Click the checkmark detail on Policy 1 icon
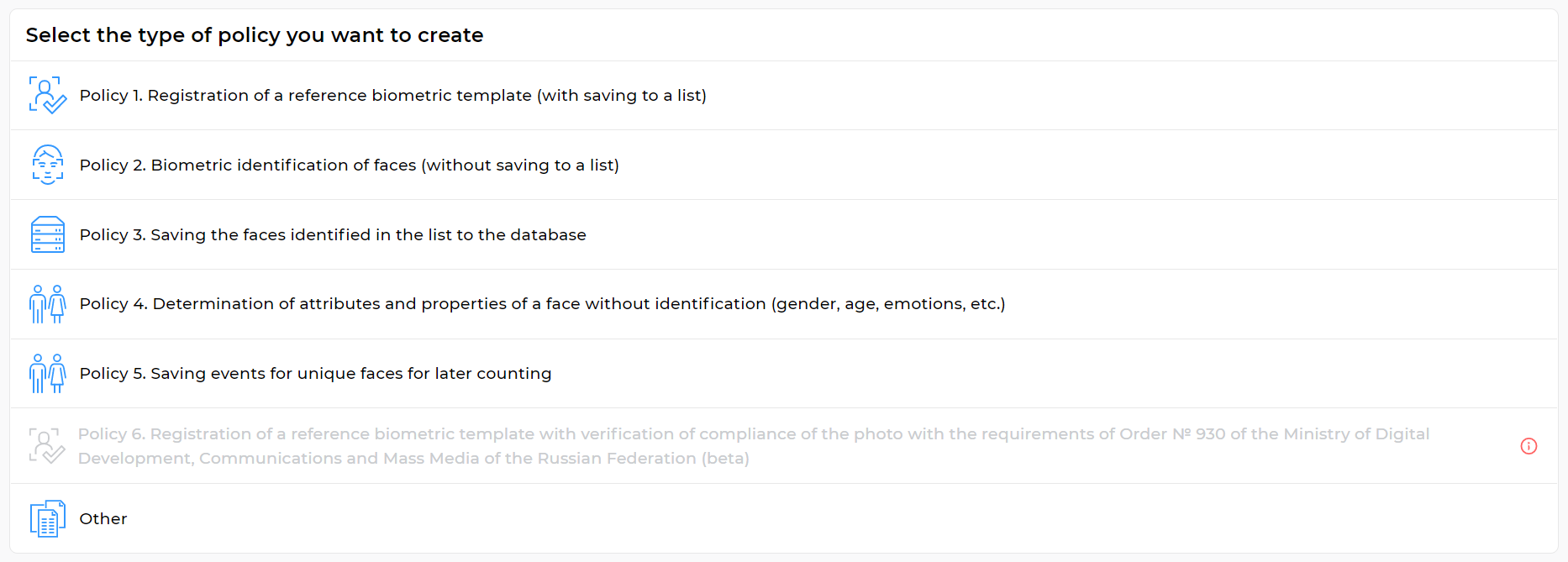The height and width of the screenshot is (562, 1568). [56, 104]
